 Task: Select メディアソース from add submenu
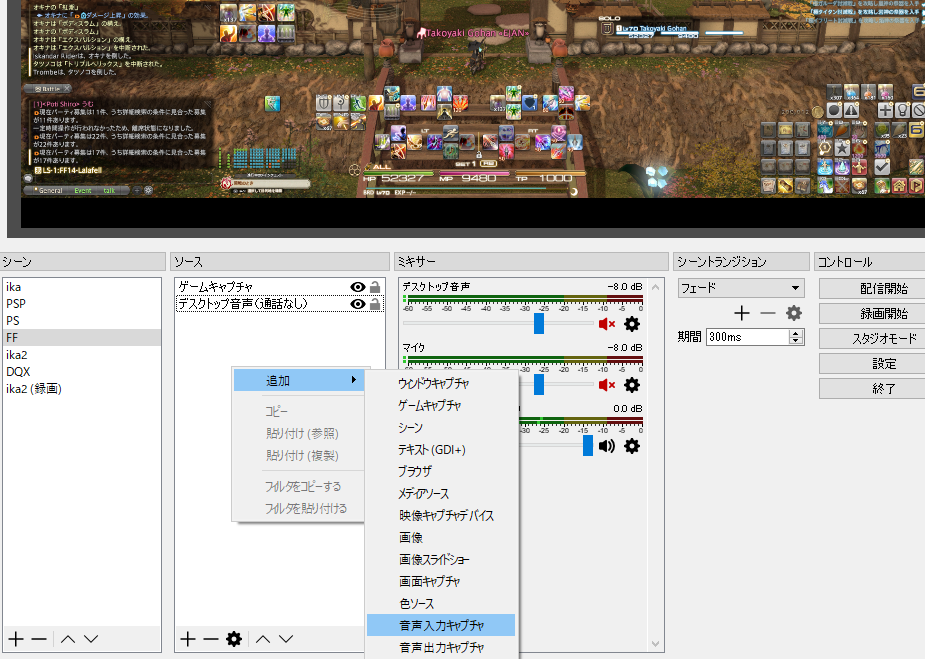pyautogui.click(x=441, y=494)
